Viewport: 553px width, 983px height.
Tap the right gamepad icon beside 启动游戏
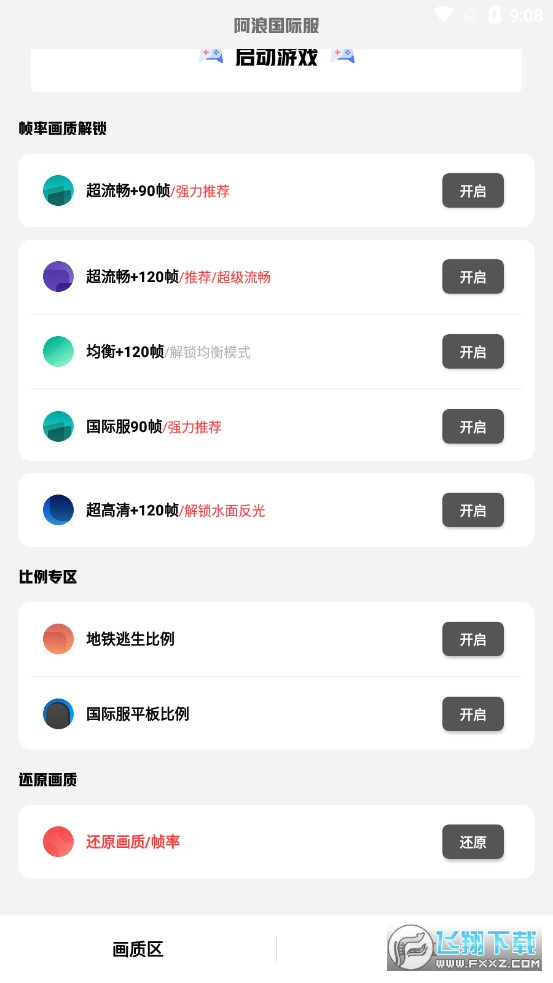[x=342, y=55]
